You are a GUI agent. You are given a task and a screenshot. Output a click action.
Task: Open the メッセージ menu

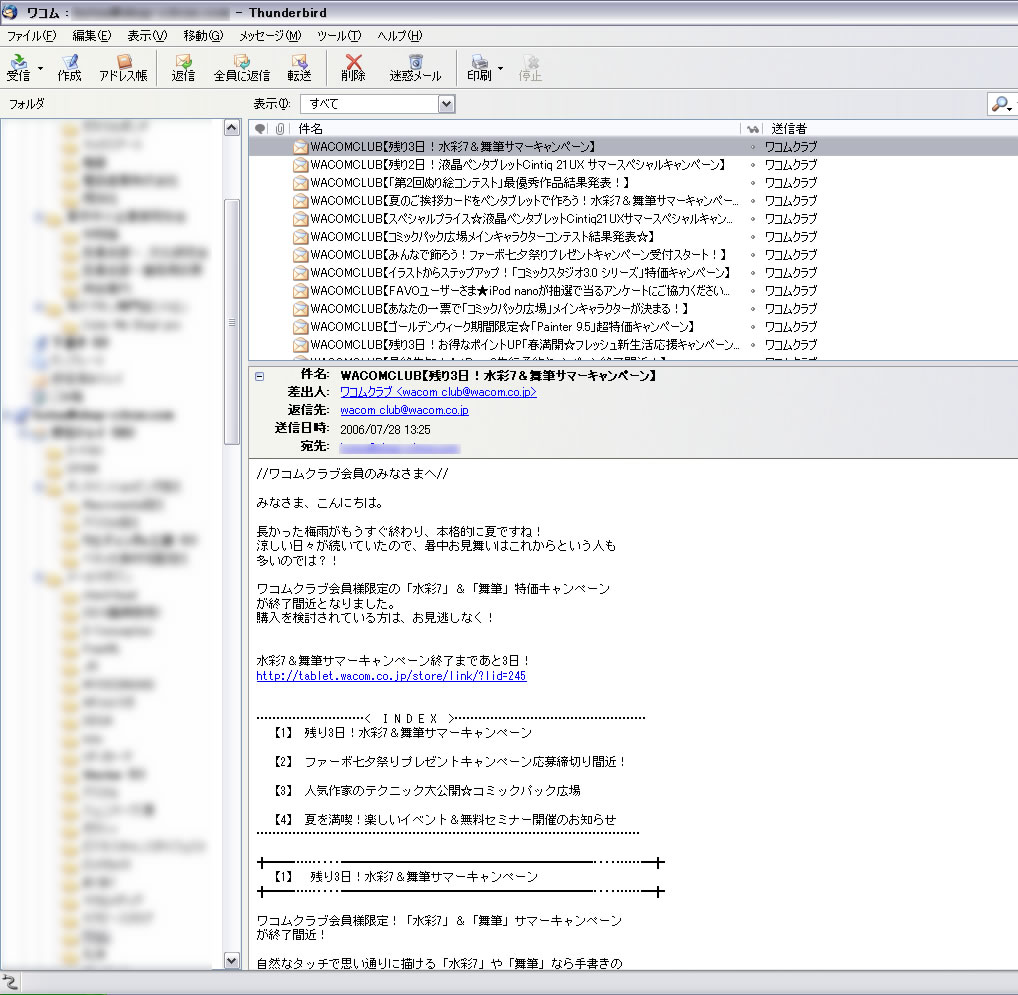[269, 36]
